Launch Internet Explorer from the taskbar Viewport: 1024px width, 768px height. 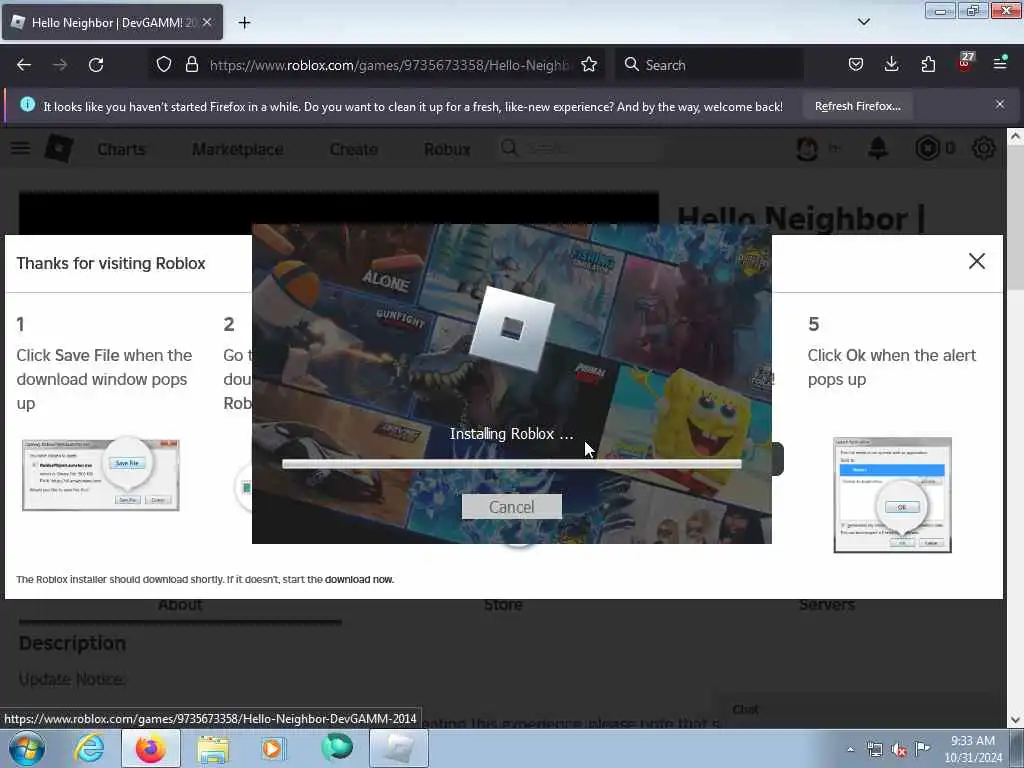[89, 748]
